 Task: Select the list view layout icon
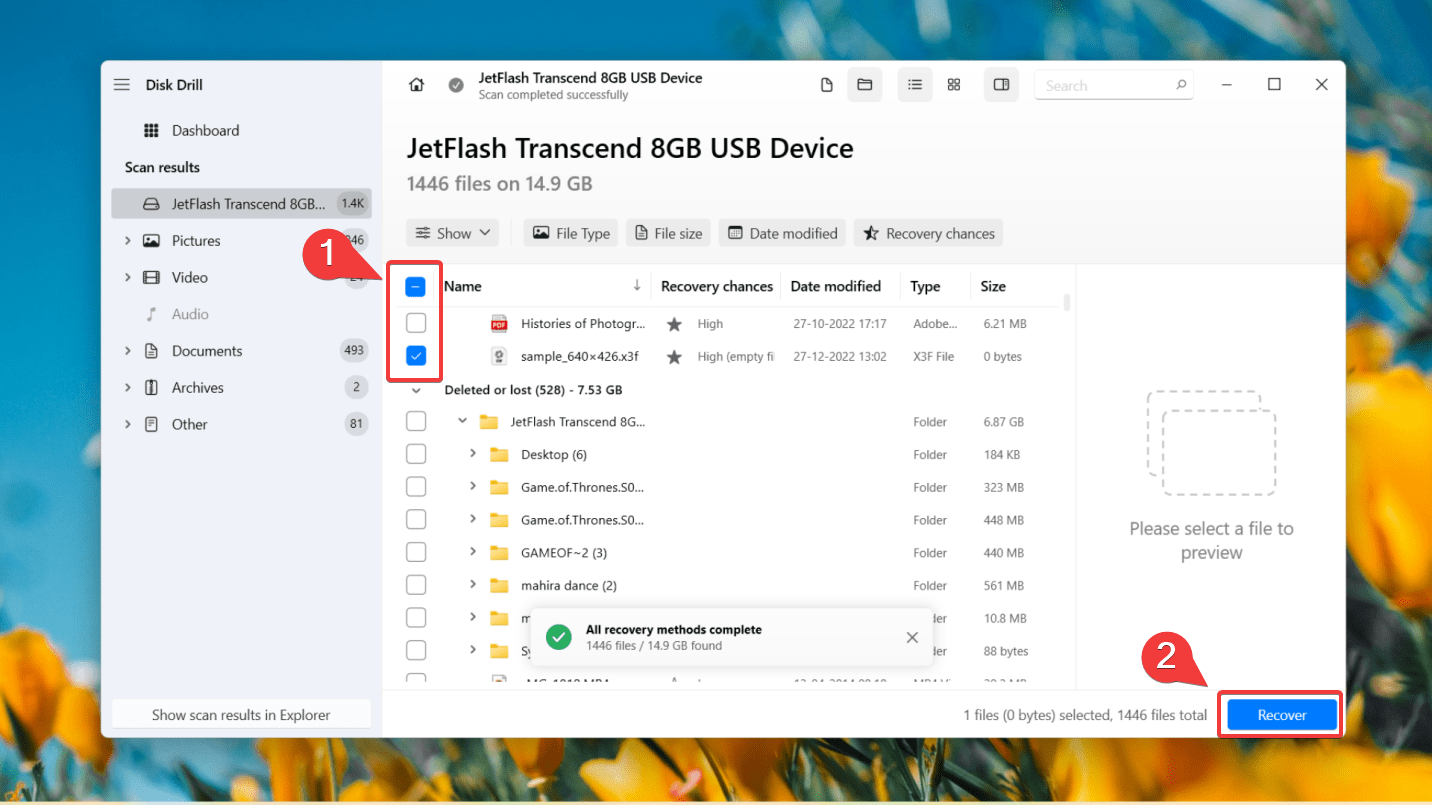915,85
